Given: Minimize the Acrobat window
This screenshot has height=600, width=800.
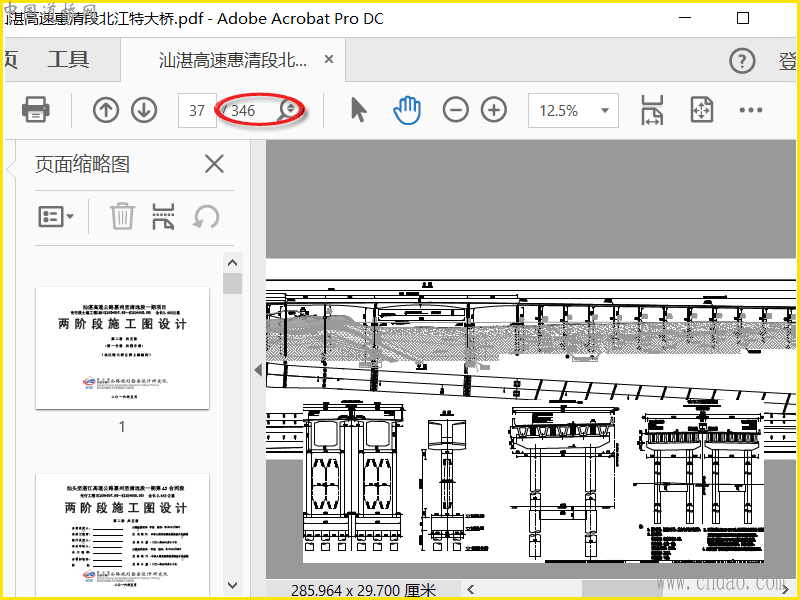Looking at the screenshot, I should 685,18.
